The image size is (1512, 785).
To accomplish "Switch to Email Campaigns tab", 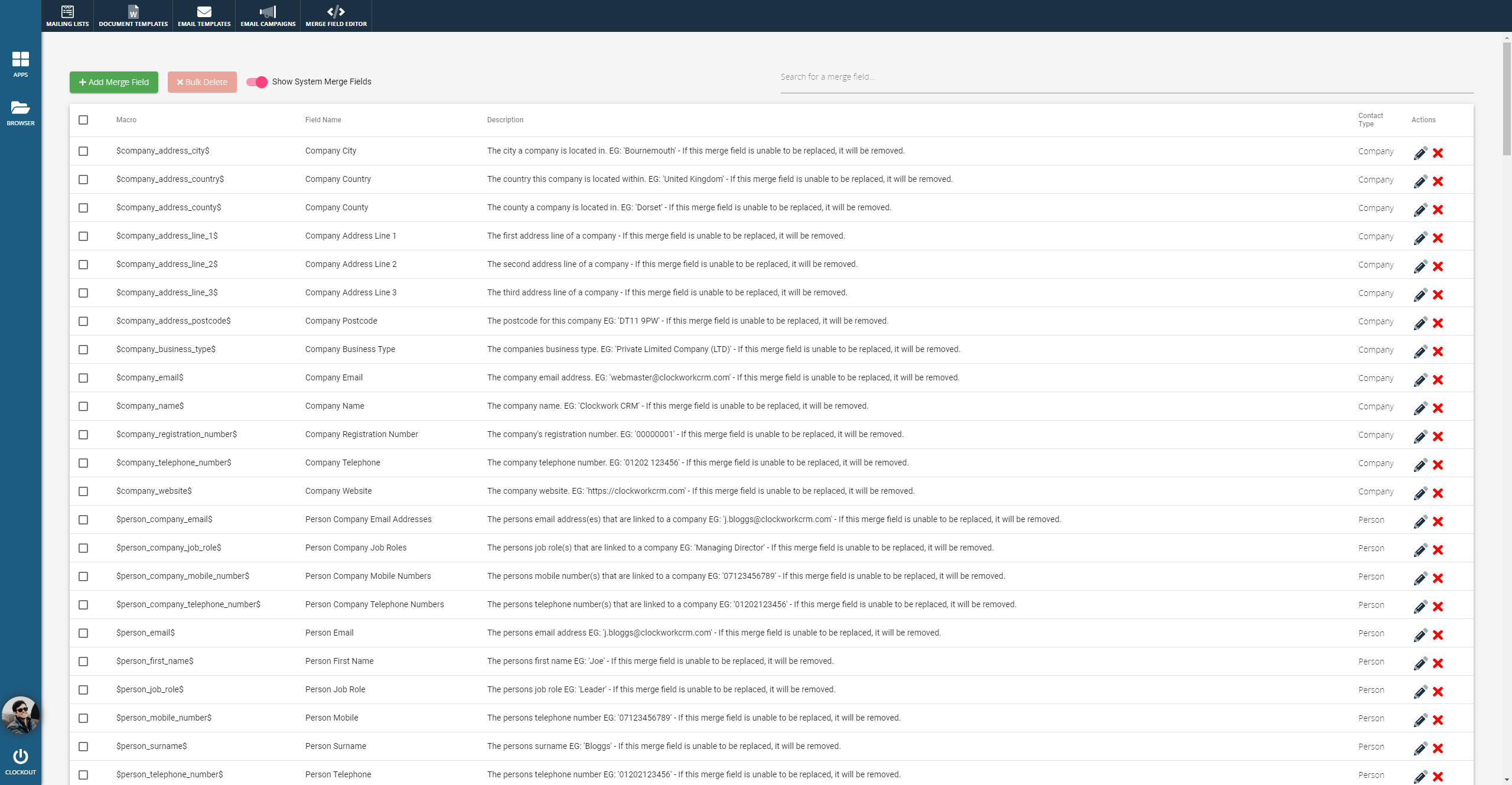I will [x=268, y=16].
